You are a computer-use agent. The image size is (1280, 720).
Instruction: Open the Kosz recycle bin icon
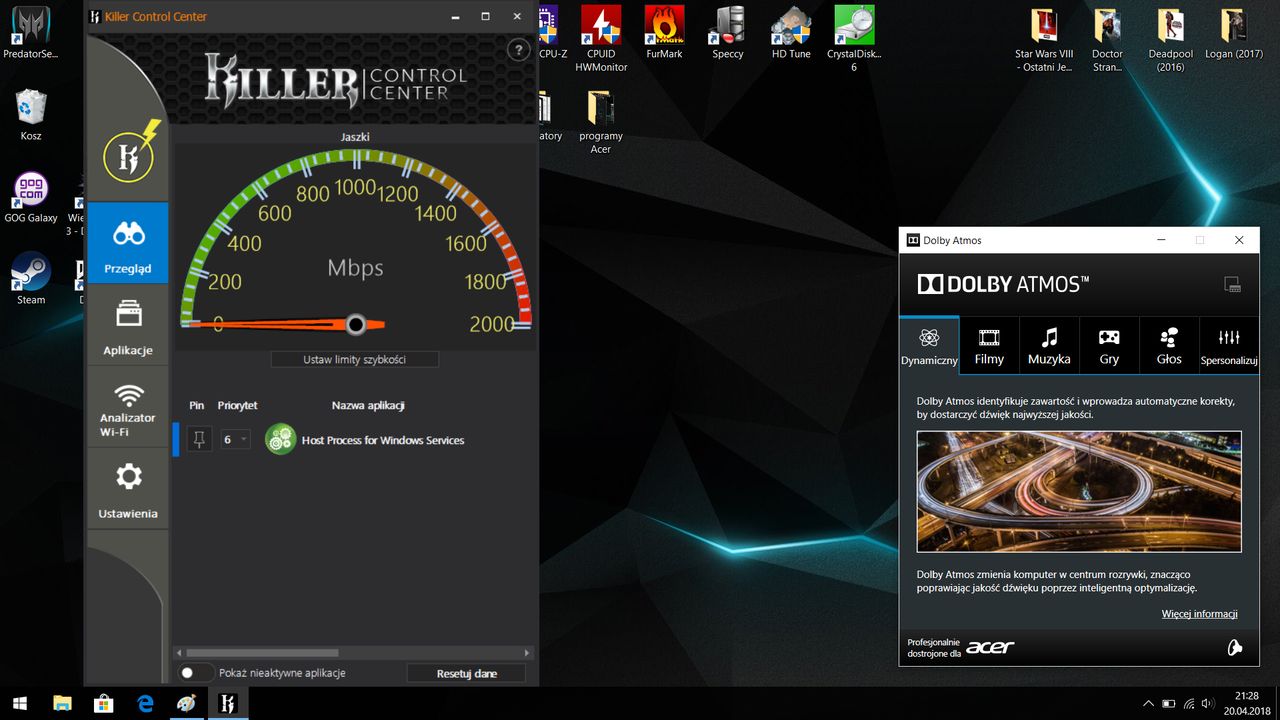[x=31, y=114]
